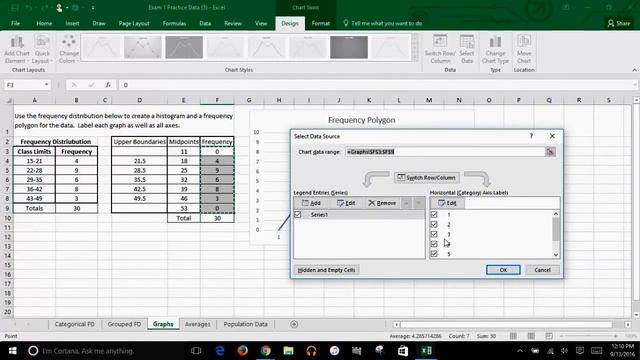
Task: Click the Share button
Action: pos(619,23)
